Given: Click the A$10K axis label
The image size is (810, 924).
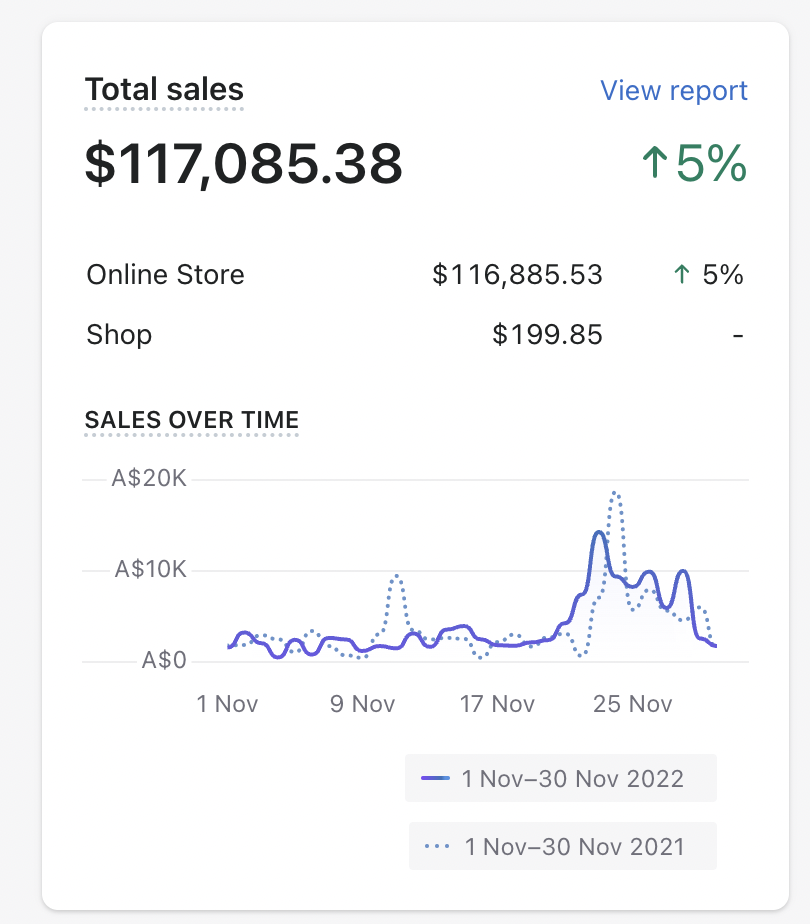Looking at the screenshot, I should [150, 570].
